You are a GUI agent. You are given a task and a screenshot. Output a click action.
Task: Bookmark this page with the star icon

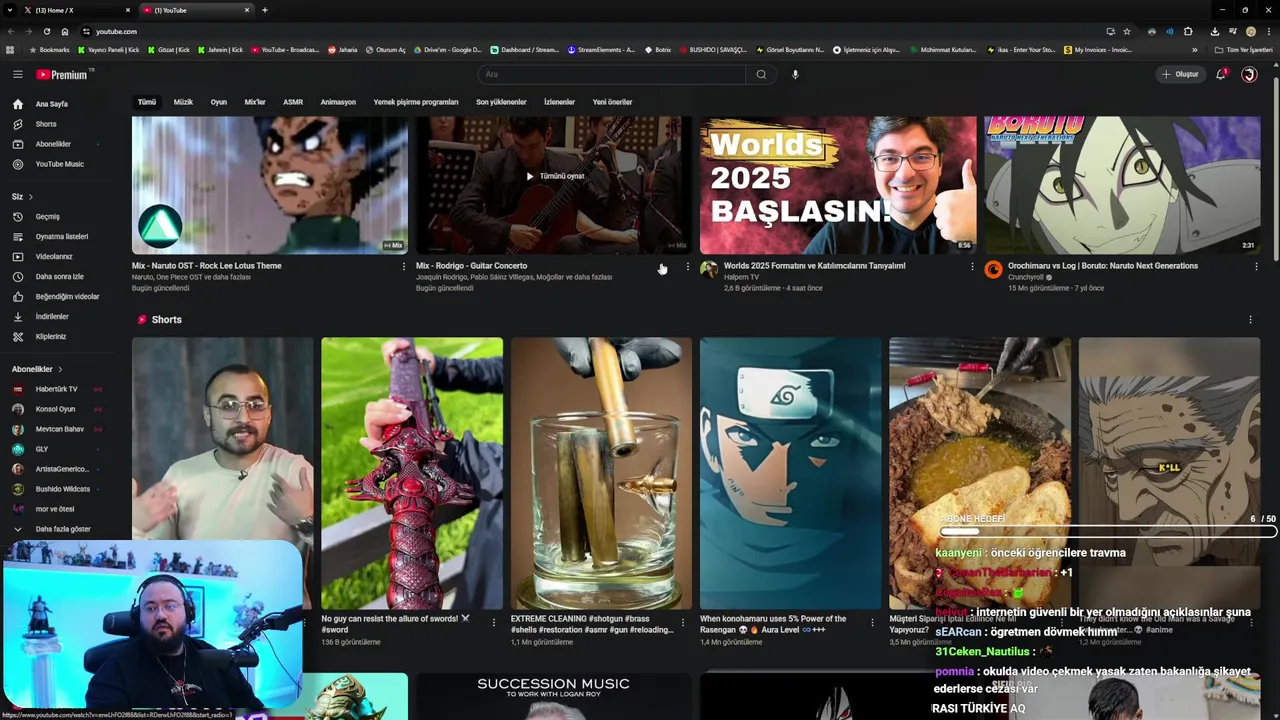tap(1127, 31)
